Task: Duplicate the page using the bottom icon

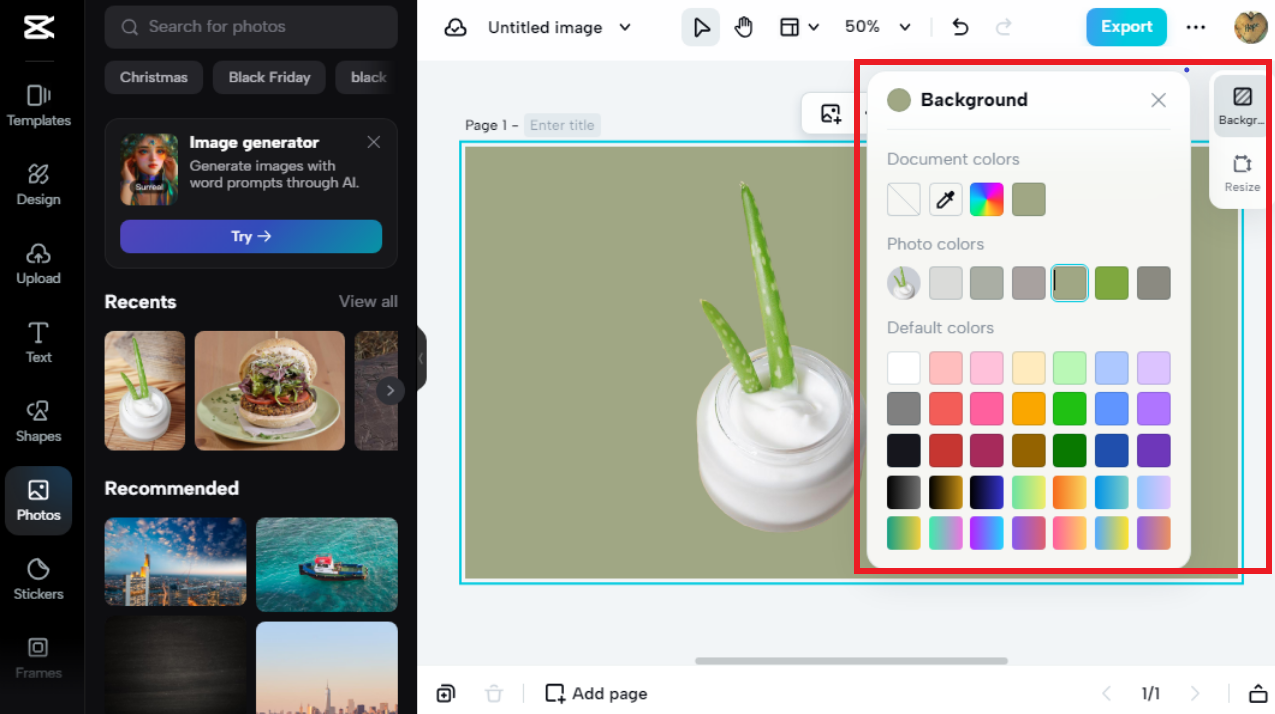Action: pyautogui.click(x=446, y=693)
